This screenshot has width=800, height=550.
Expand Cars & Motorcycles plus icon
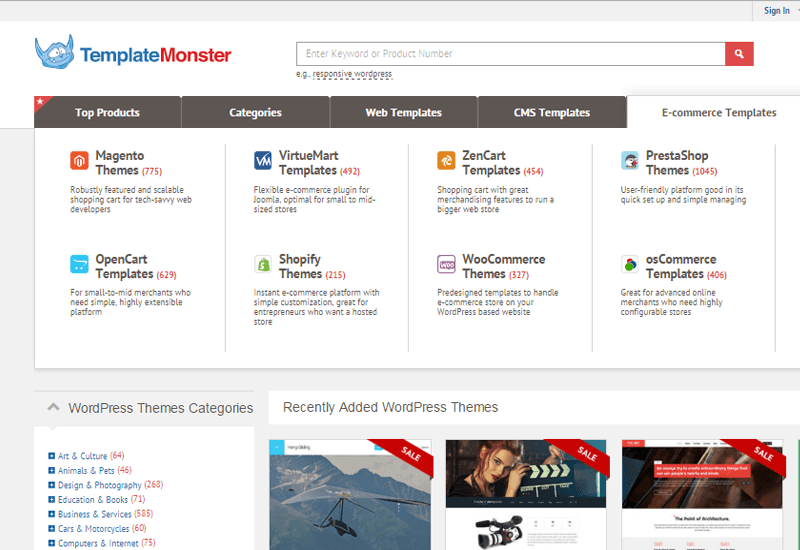point(52,529)
